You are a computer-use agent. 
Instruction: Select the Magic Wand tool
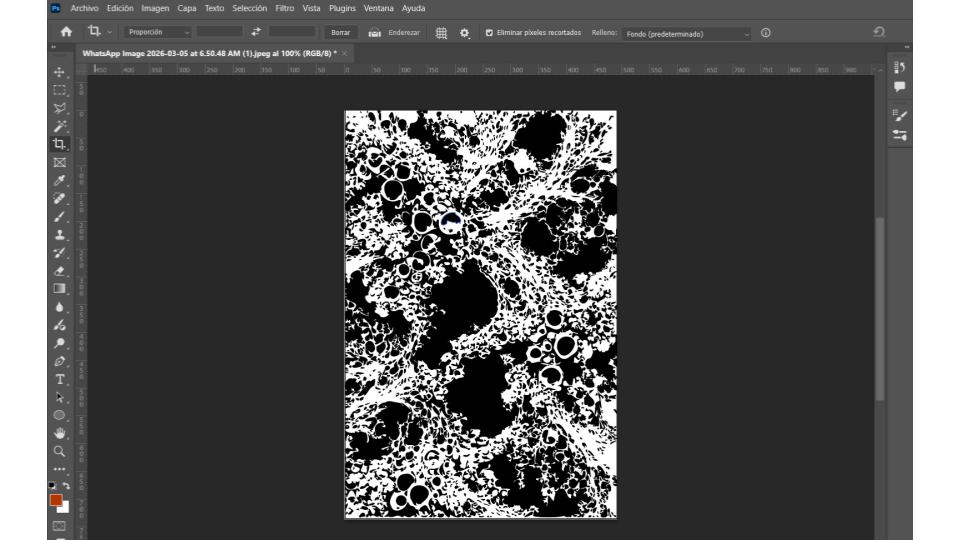pyautogui.click(x=59, y=126)
